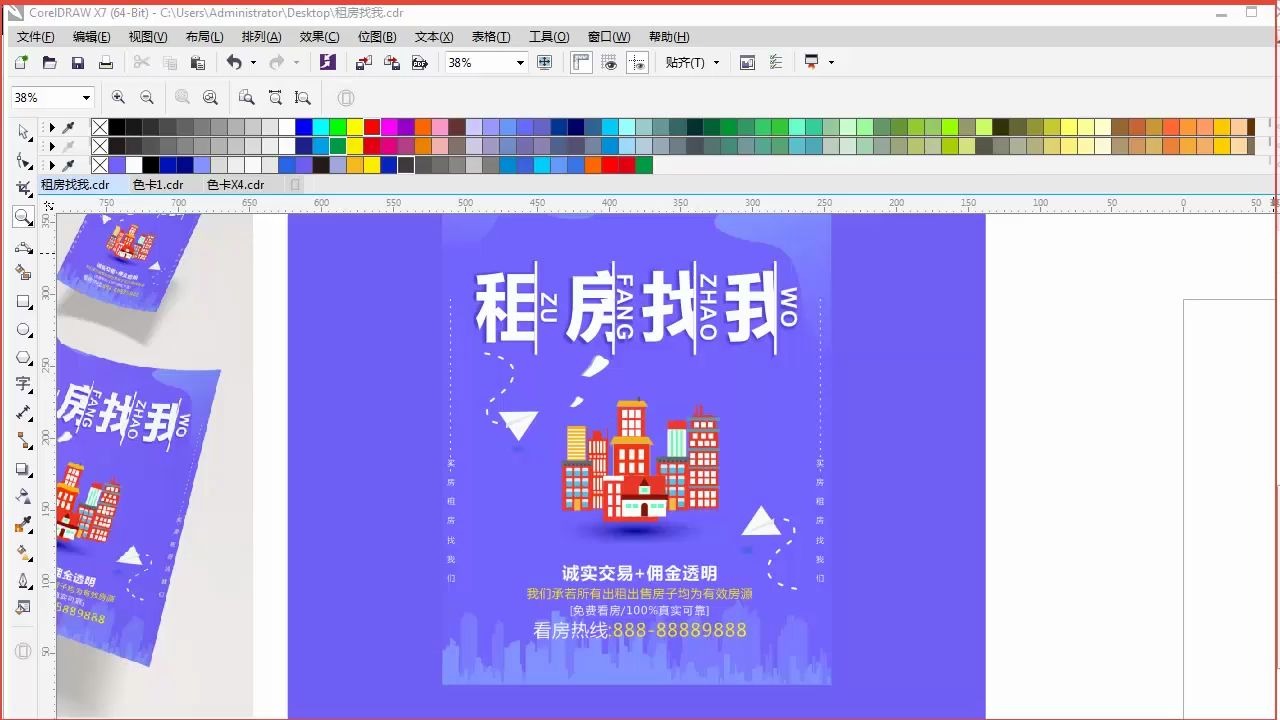The width and height of the screenshot is (1280, 720).
Task: Select the Shape edit tool
Action: pos(24,160)
